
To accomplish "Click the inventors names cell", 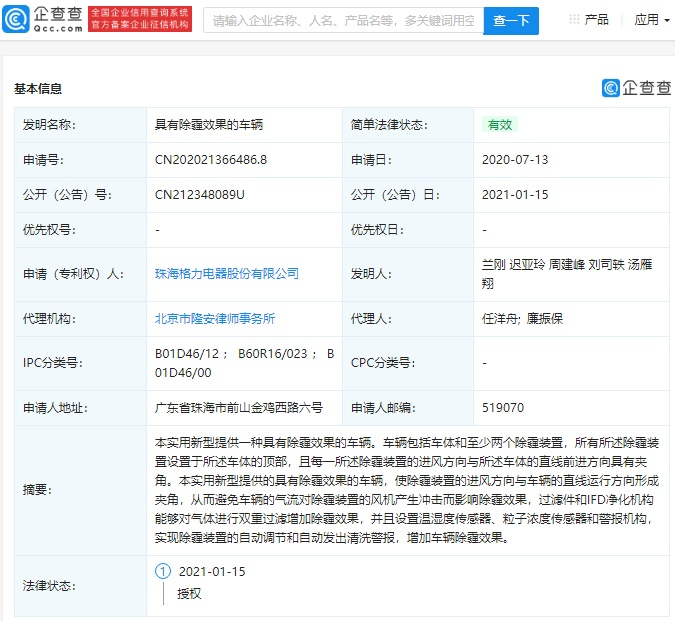I will [570, 273].
